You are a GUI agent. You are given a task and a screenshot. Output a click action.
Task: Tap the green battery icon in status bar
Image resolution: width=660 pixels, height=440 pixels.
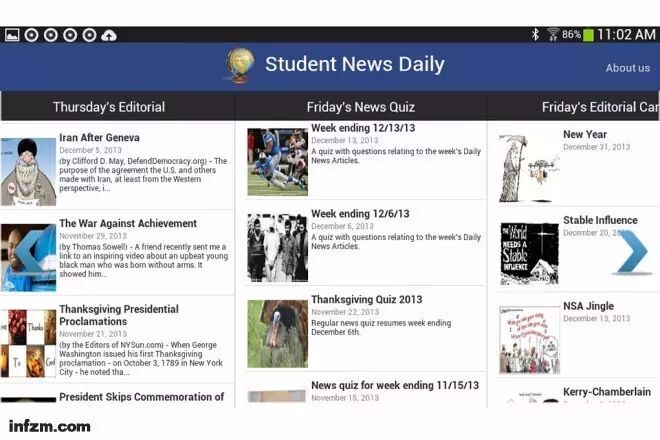point(588,35)
